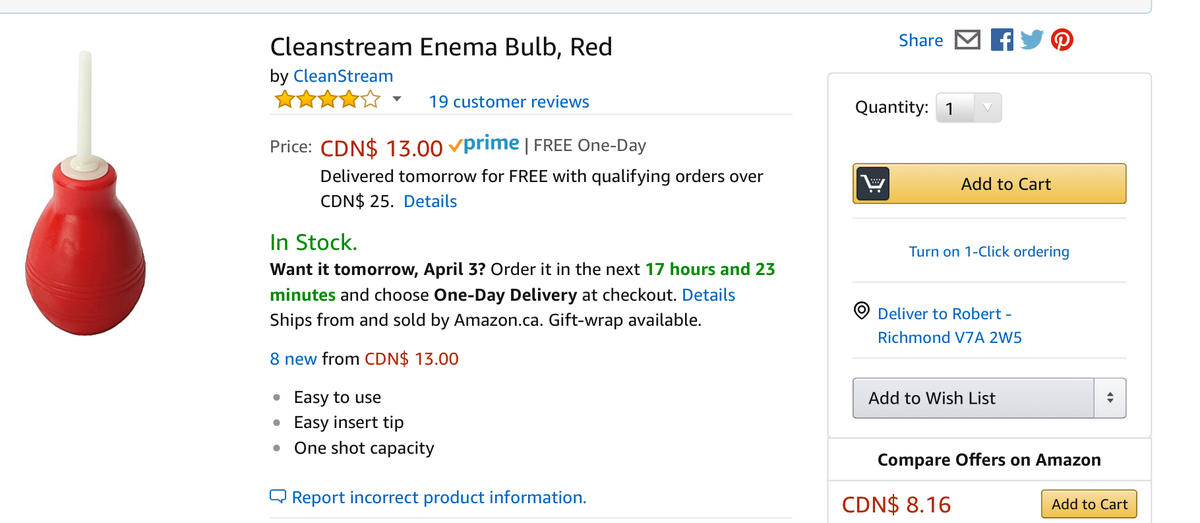Report incorrect product information
The height and width of the screenshot is (523, 1200).
point(438,497)
